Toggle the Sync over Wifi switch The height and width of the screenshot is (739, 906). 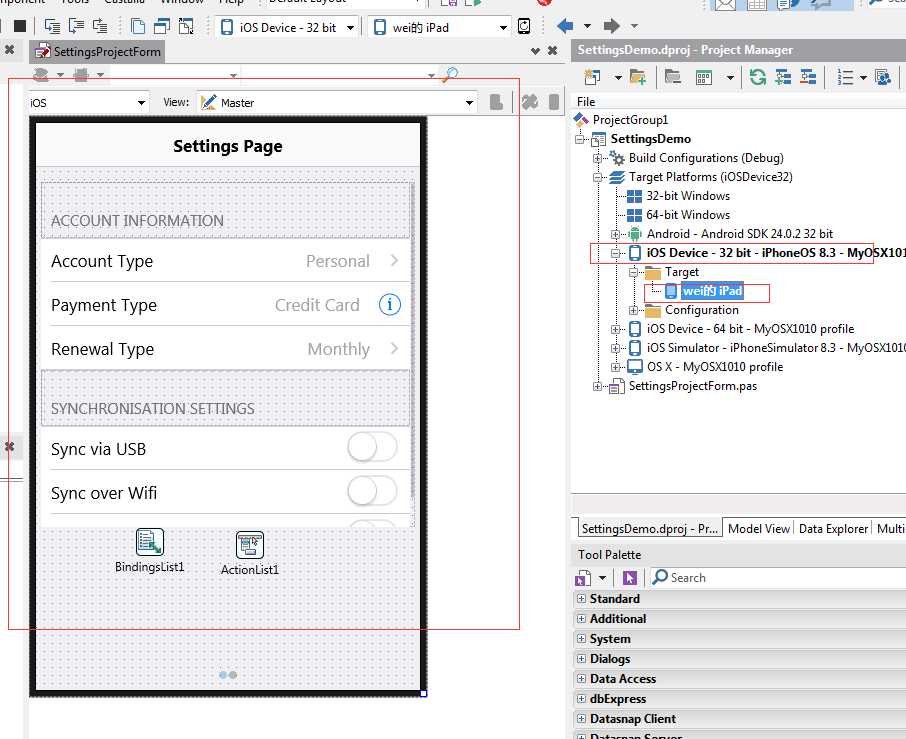(372, 491)
